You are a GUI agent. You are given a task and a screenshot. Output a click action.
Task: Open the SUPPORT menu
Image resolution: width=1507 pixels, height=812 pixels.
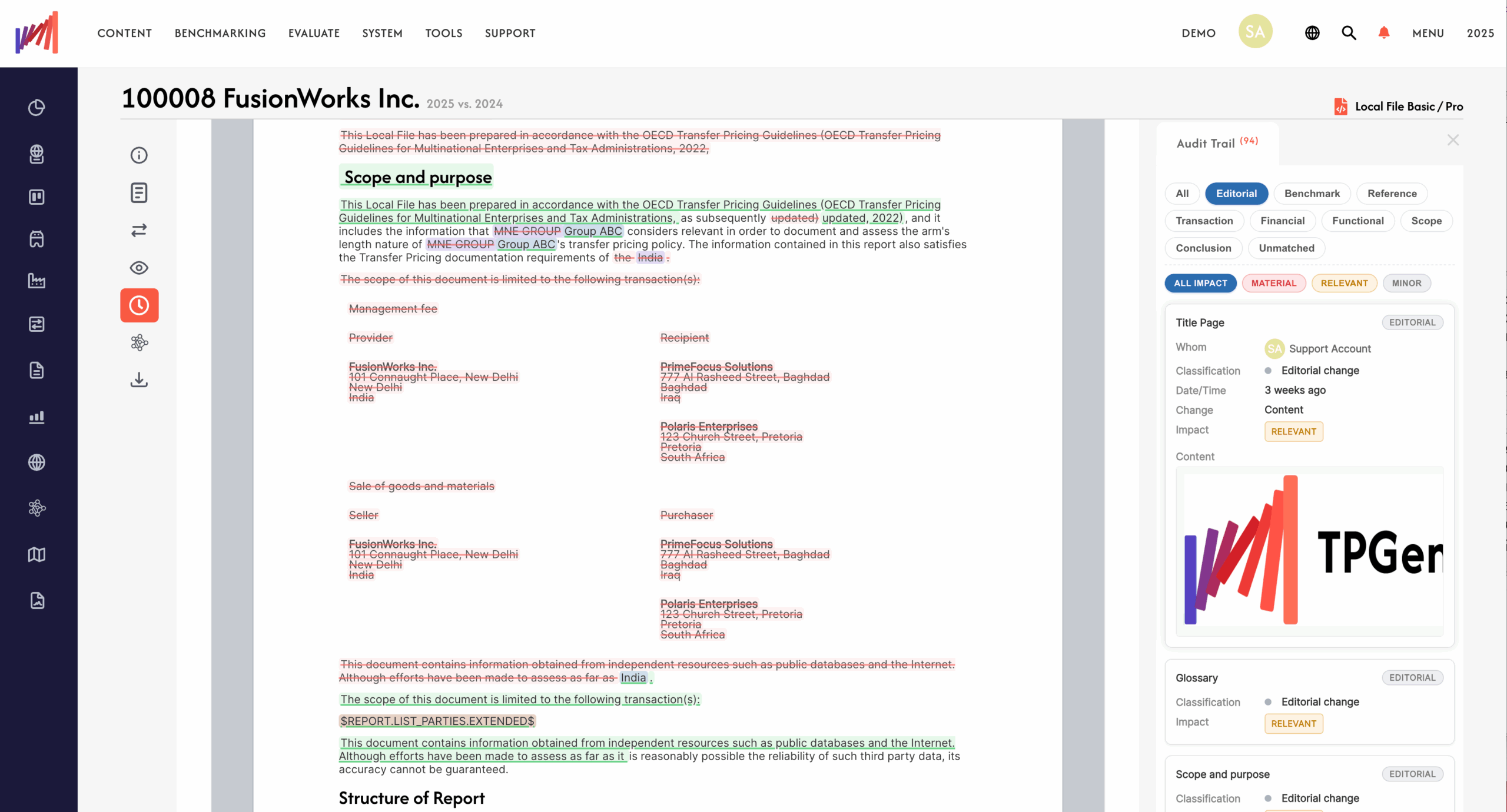510,34
